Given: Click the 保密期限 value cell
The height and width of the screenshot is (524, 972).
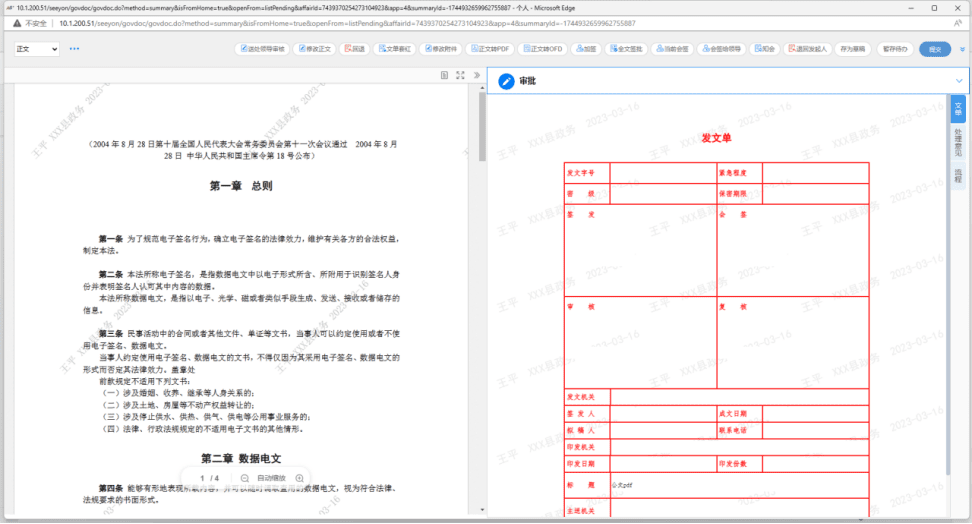Looking at the screenshot, I should point(816,194).
